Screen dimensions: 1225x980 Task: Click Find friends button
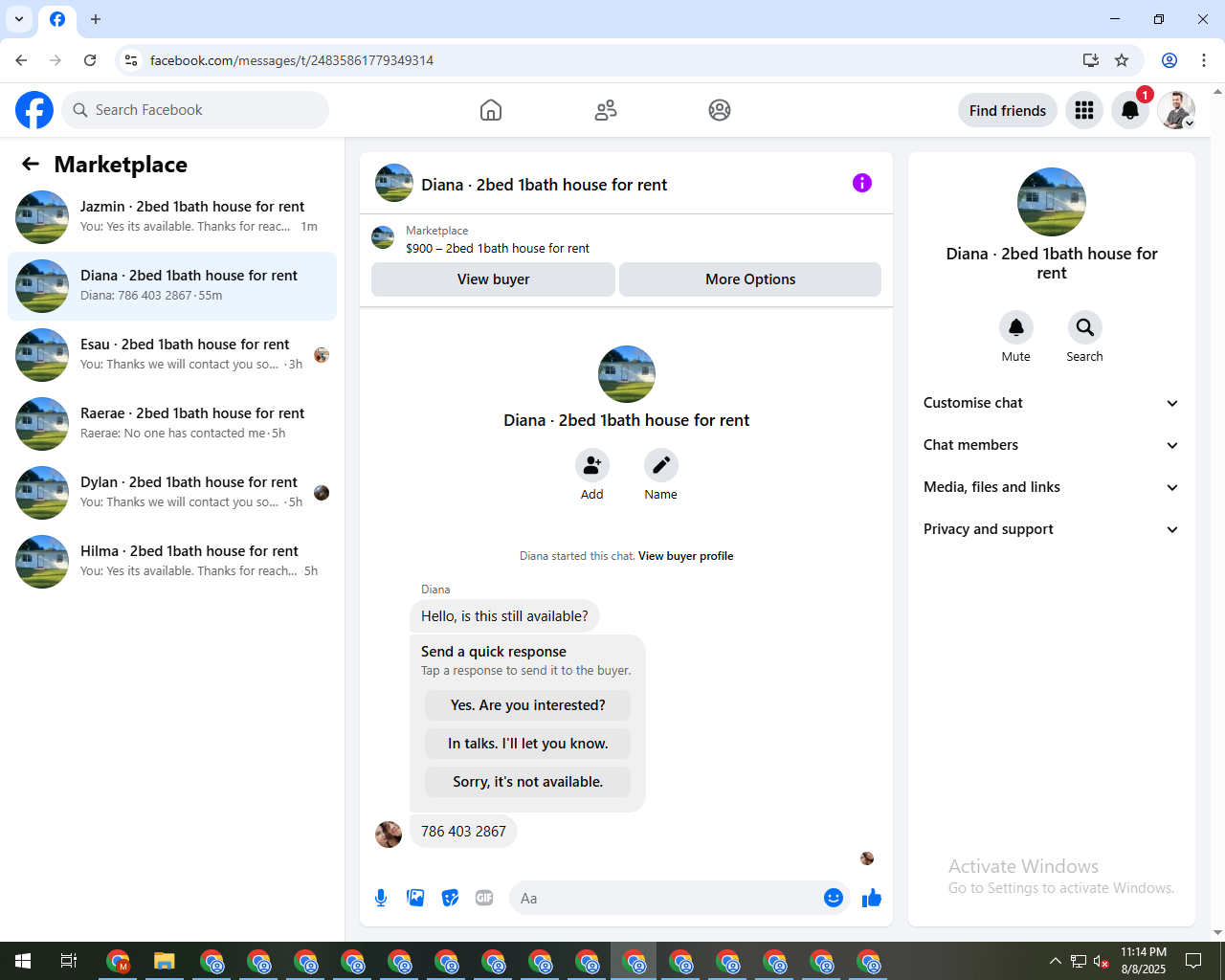[1008, 110]
